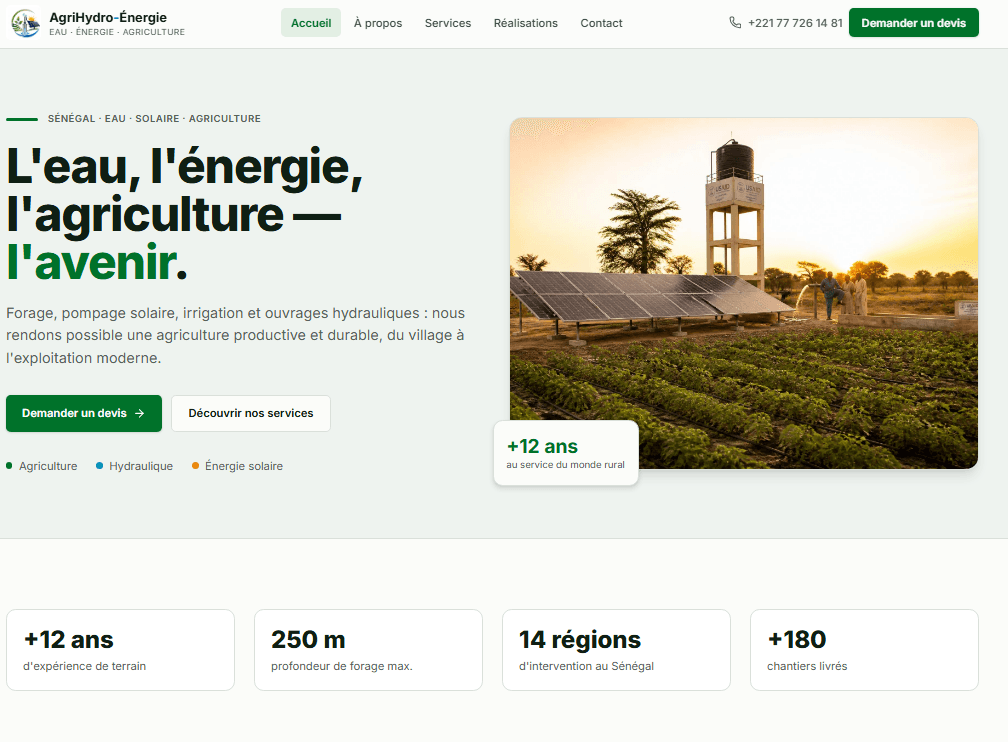Click the text au service du monde rural
Screen dimensions: 1008x742
pyautogui.click(x=565, y=465)
